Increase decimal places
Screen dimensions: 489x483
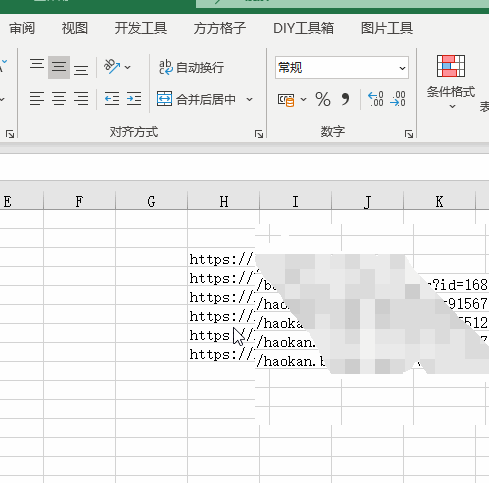coord(376,99)
